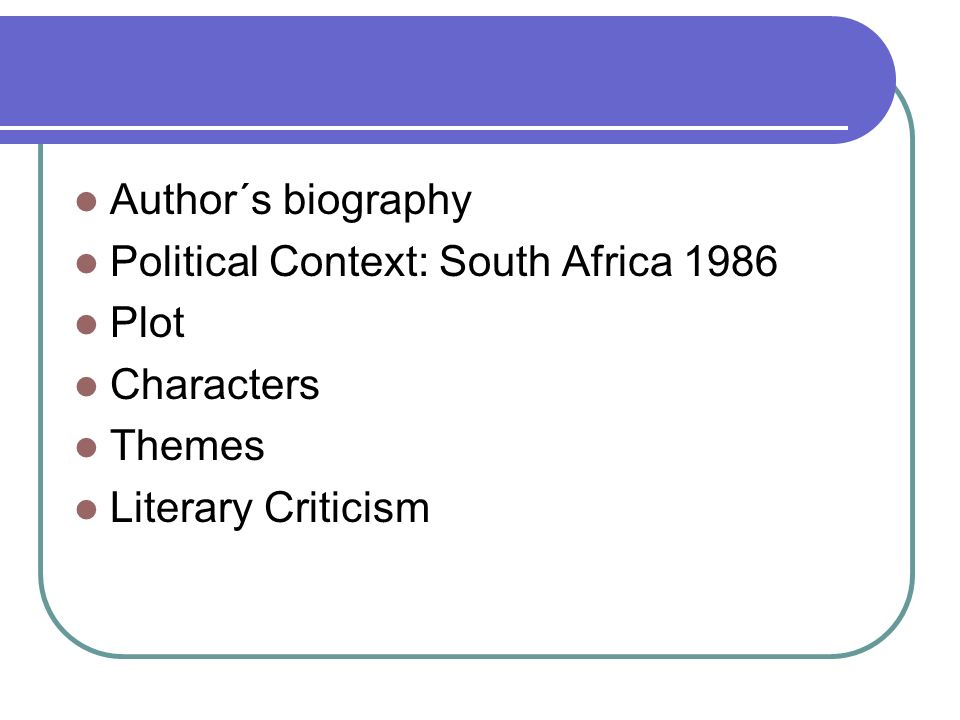
Task: Select the bullet next to Political Context
Action: (86, 264)
